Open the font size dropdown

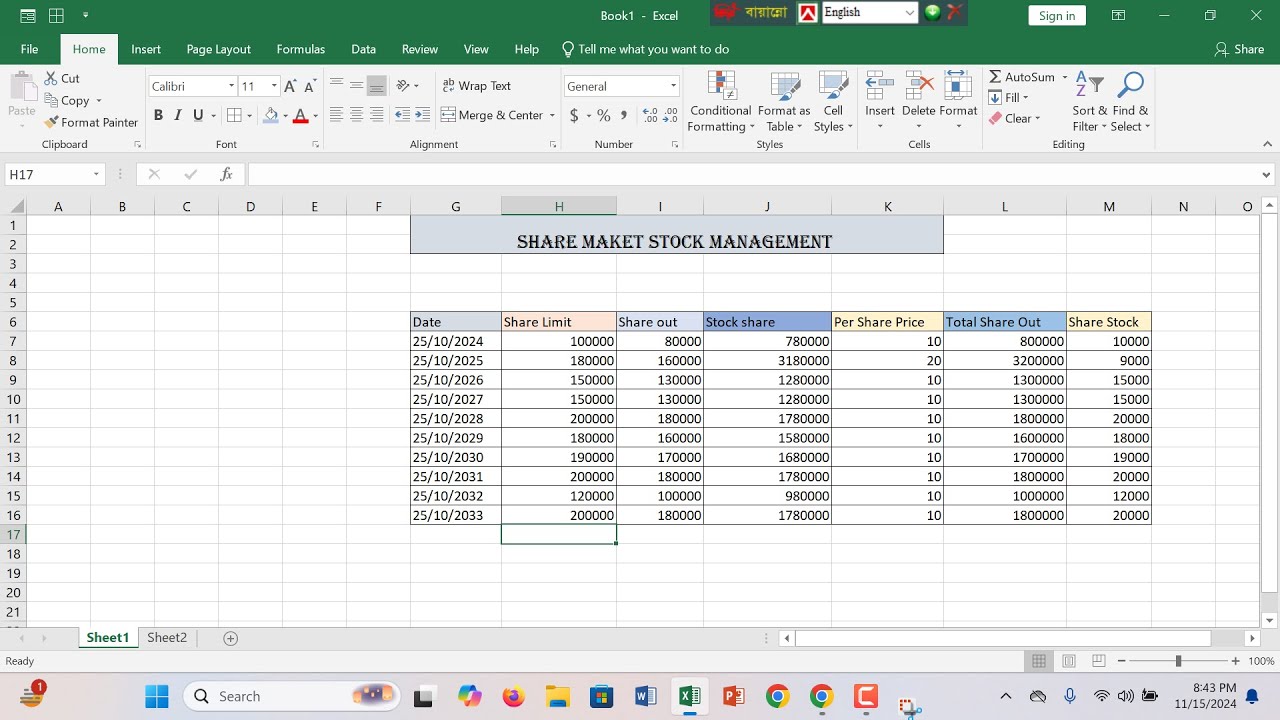(274, 86)
